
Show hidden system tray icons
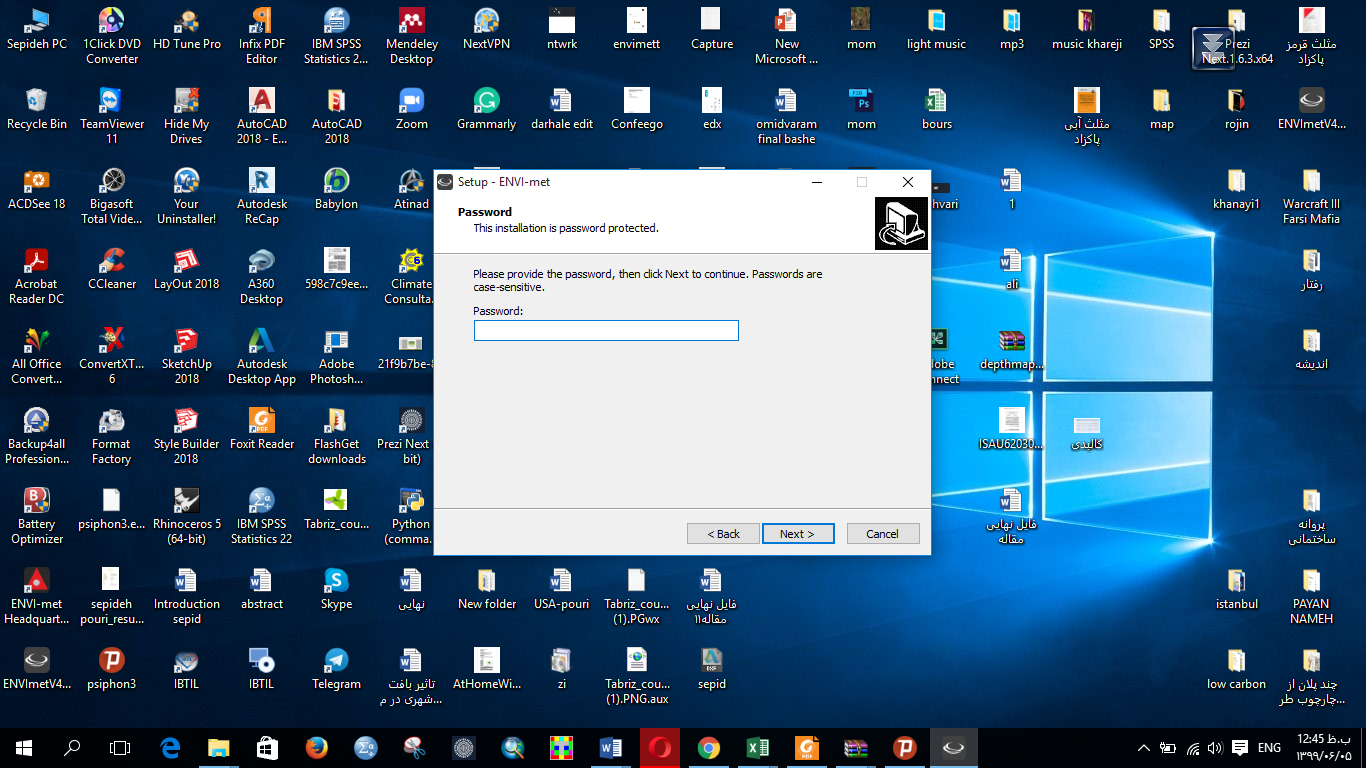(1144, 747)
